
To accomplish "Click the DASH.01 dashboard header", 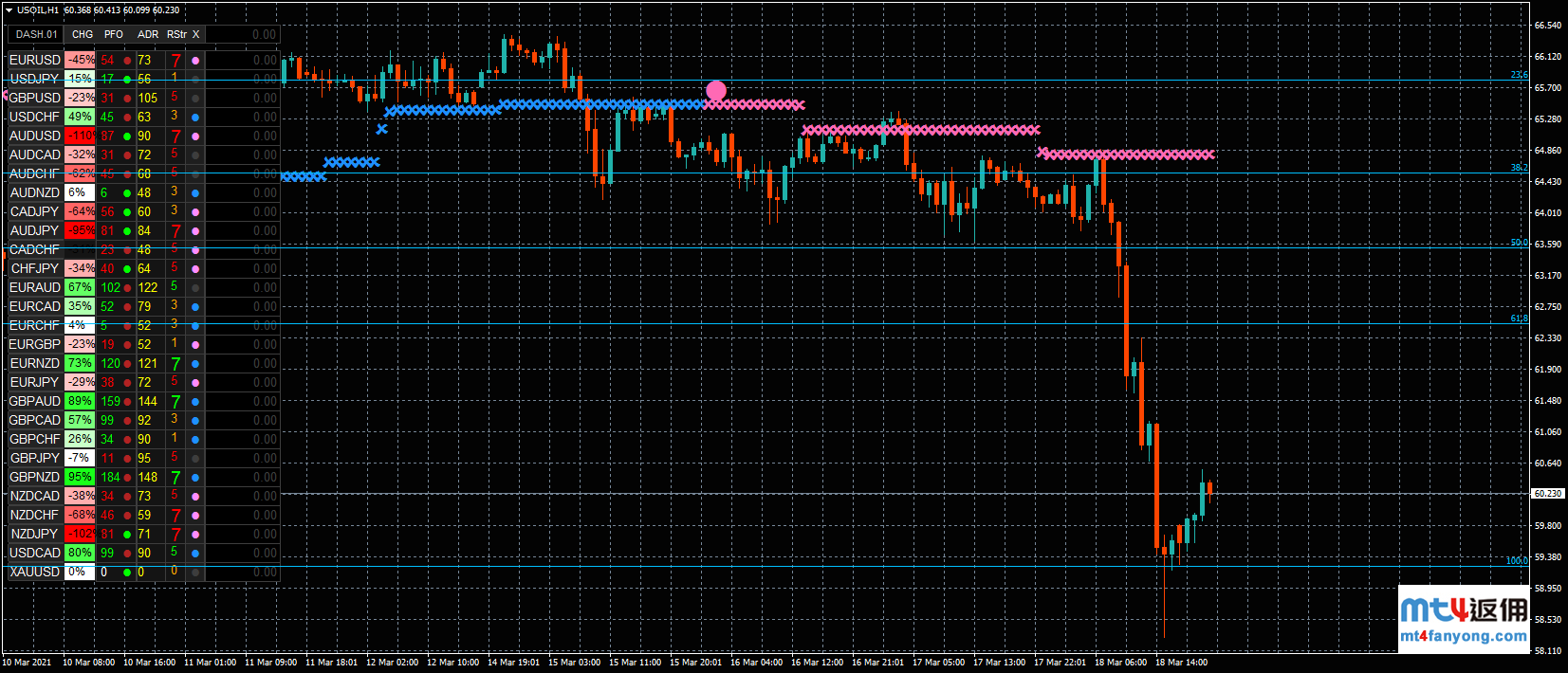I will [36, 34].
